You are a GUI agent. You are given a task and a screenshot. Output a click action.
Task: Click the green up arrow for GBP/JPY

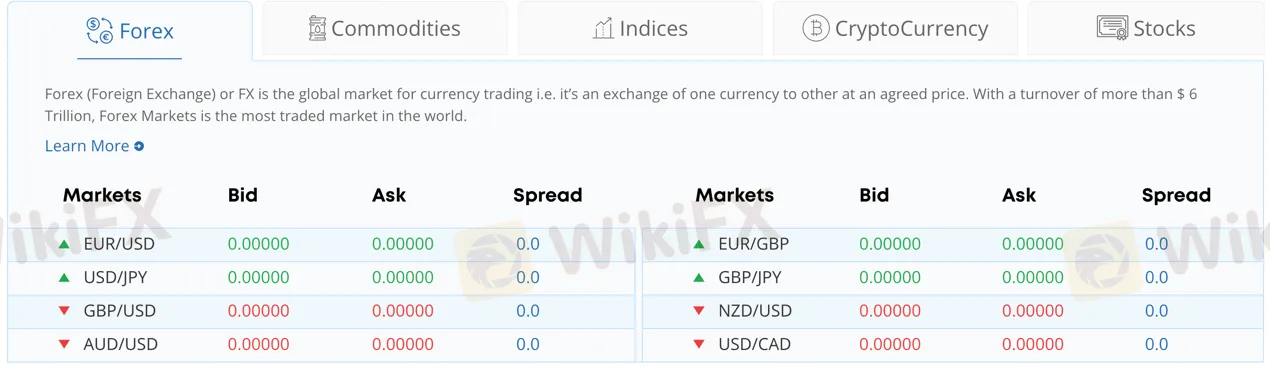[699, 277]
